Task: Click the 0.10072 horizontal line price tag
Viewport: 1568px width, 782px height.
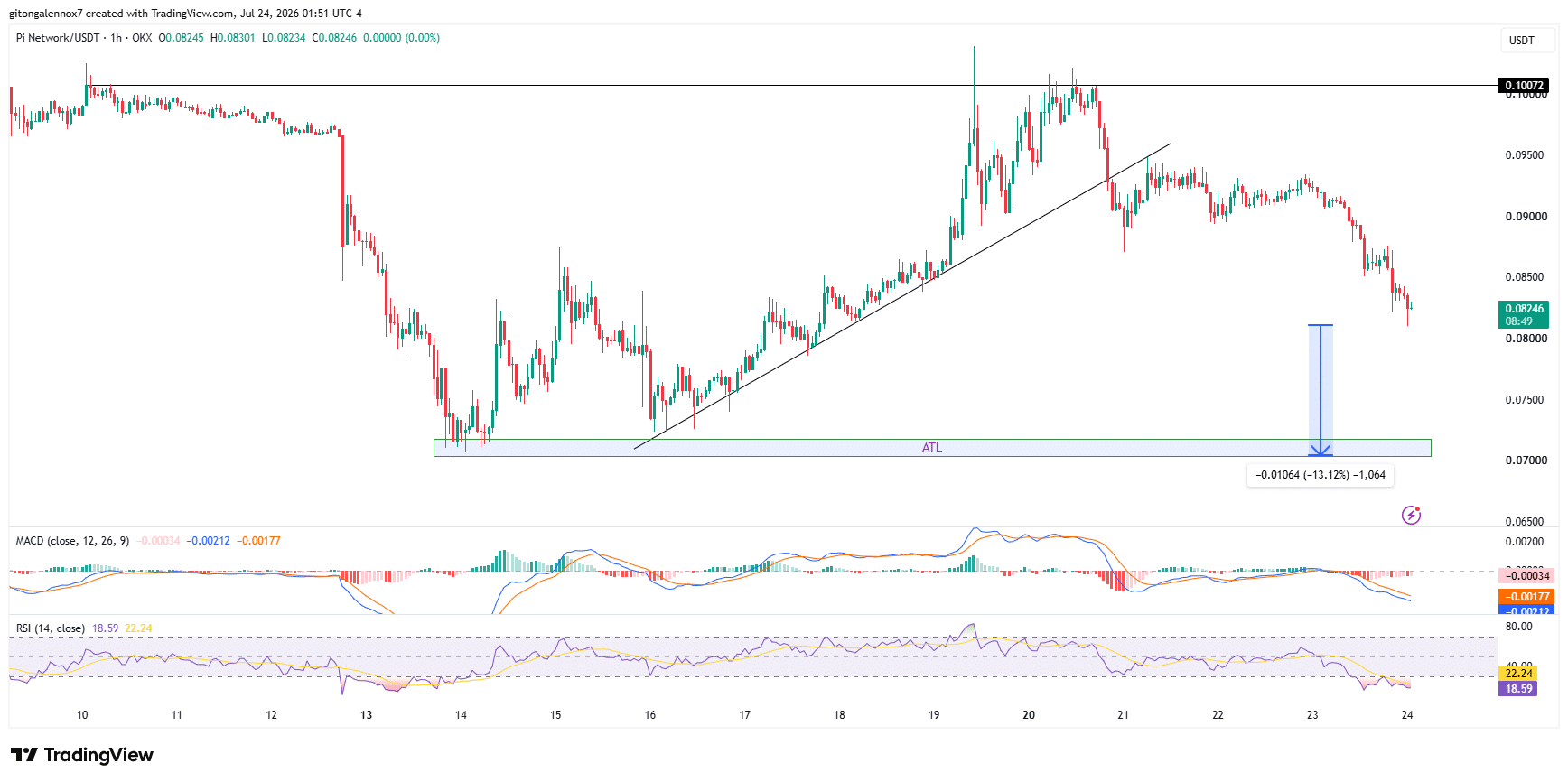Action: tap(1524, 86)
